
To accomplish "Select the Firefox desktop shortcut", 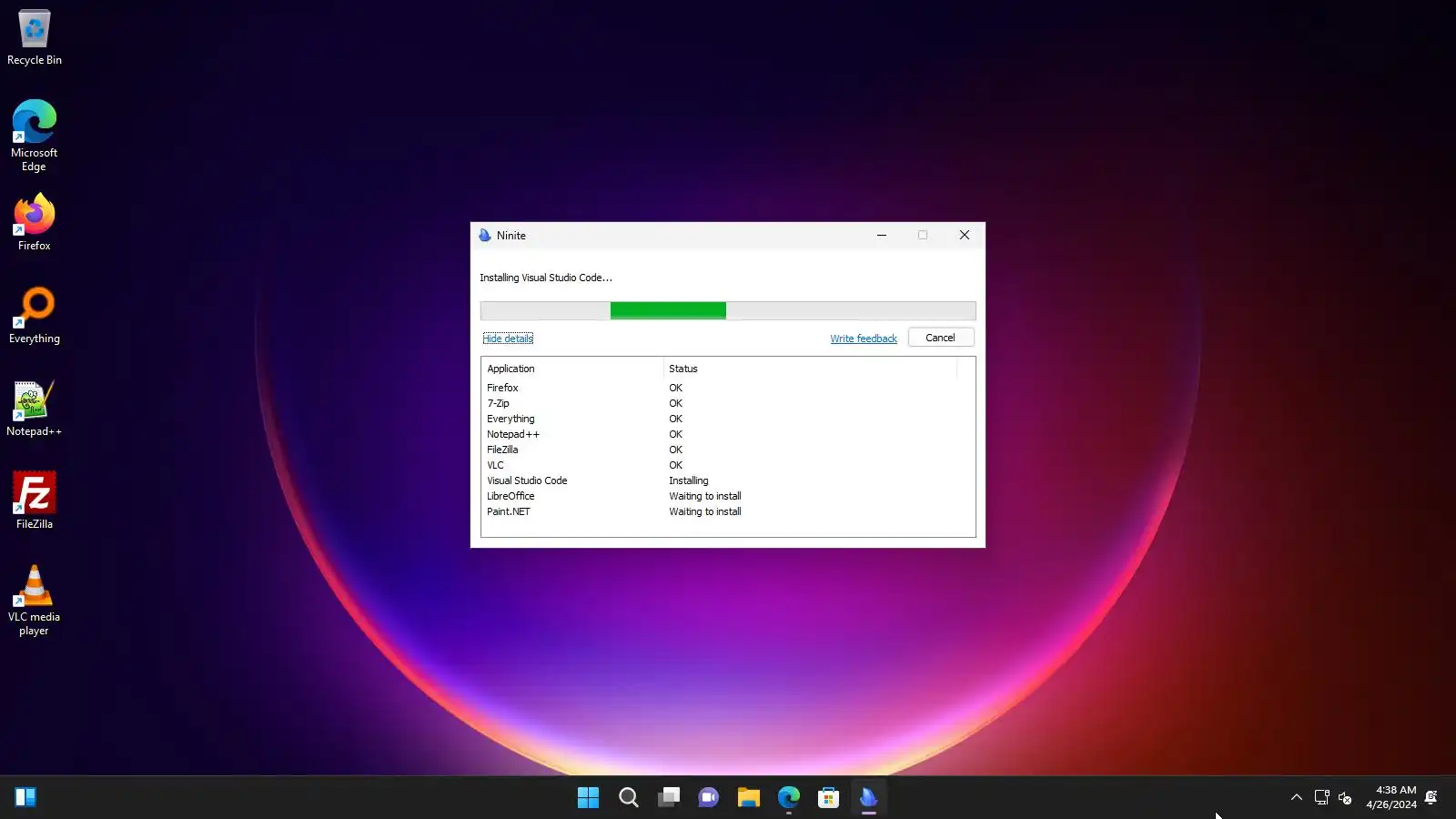I will point(35,222).
